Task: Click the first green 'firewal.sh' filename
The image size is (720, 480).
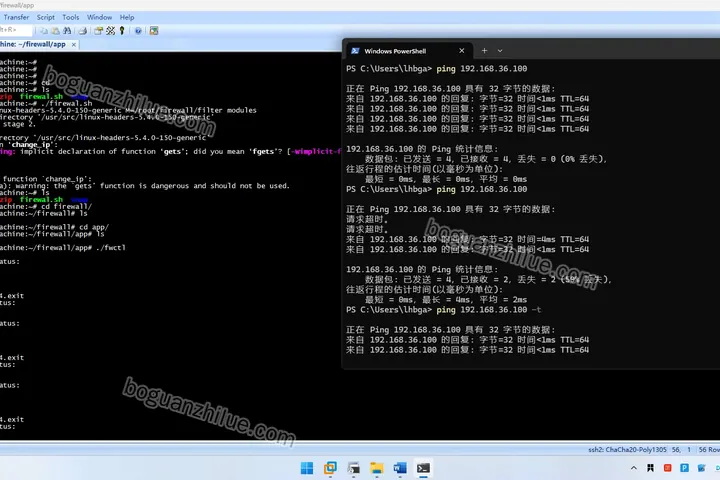Action: click(x=41, y=96)
